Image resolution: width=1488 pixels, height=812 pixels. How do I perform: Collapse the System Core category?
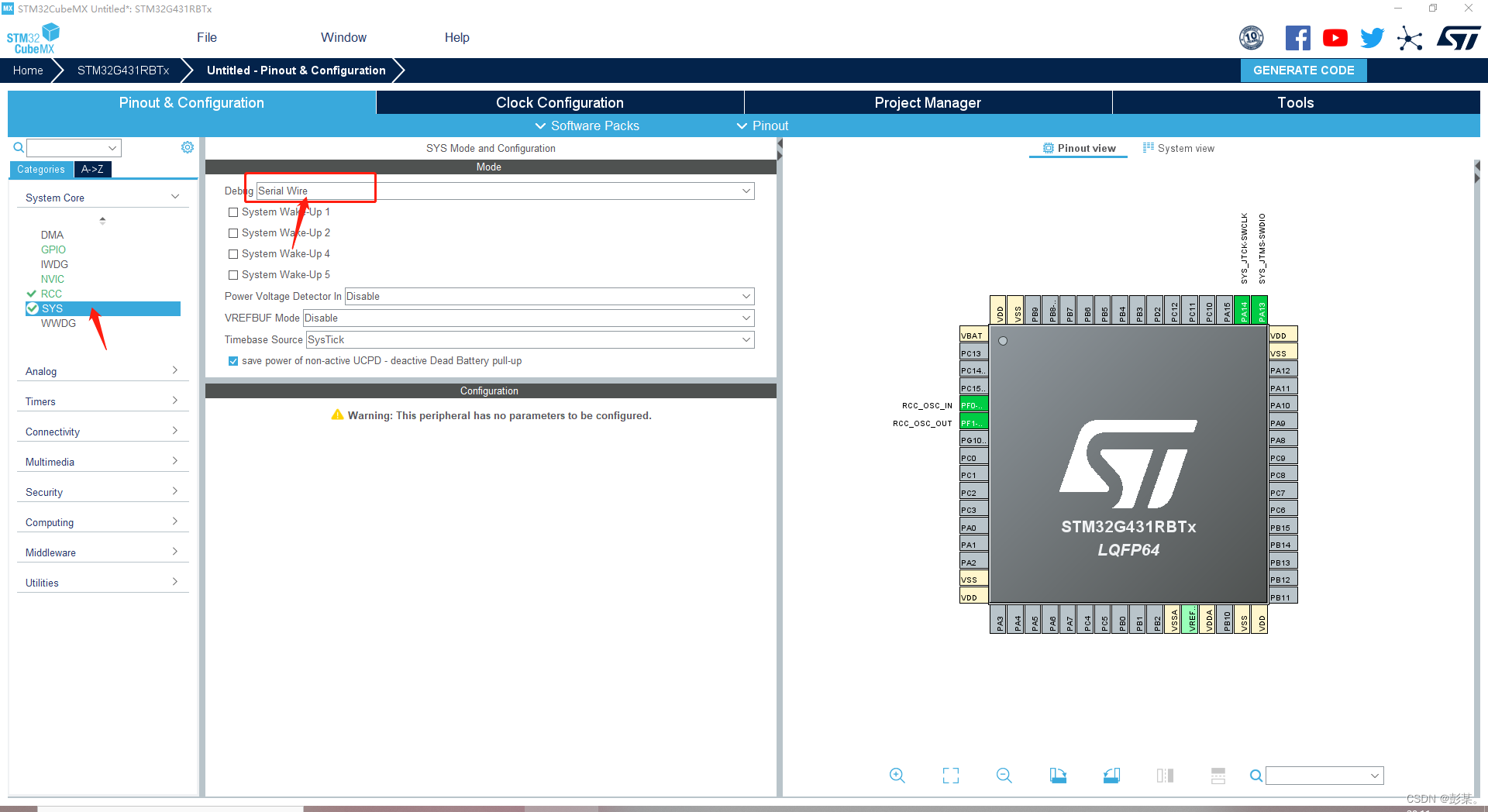(x=102, y=198)
